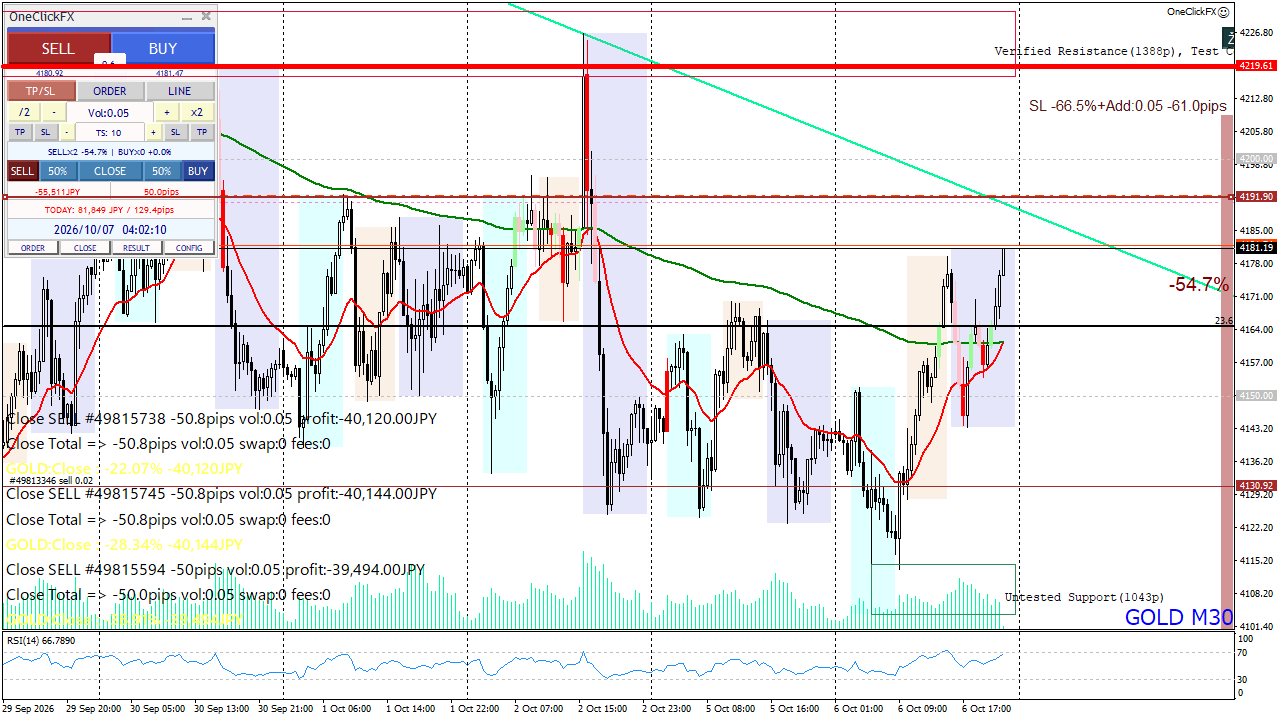Decrease volume with minus left of Vol:0.05
Viewport: 1280px width, 720px height.
54,113
